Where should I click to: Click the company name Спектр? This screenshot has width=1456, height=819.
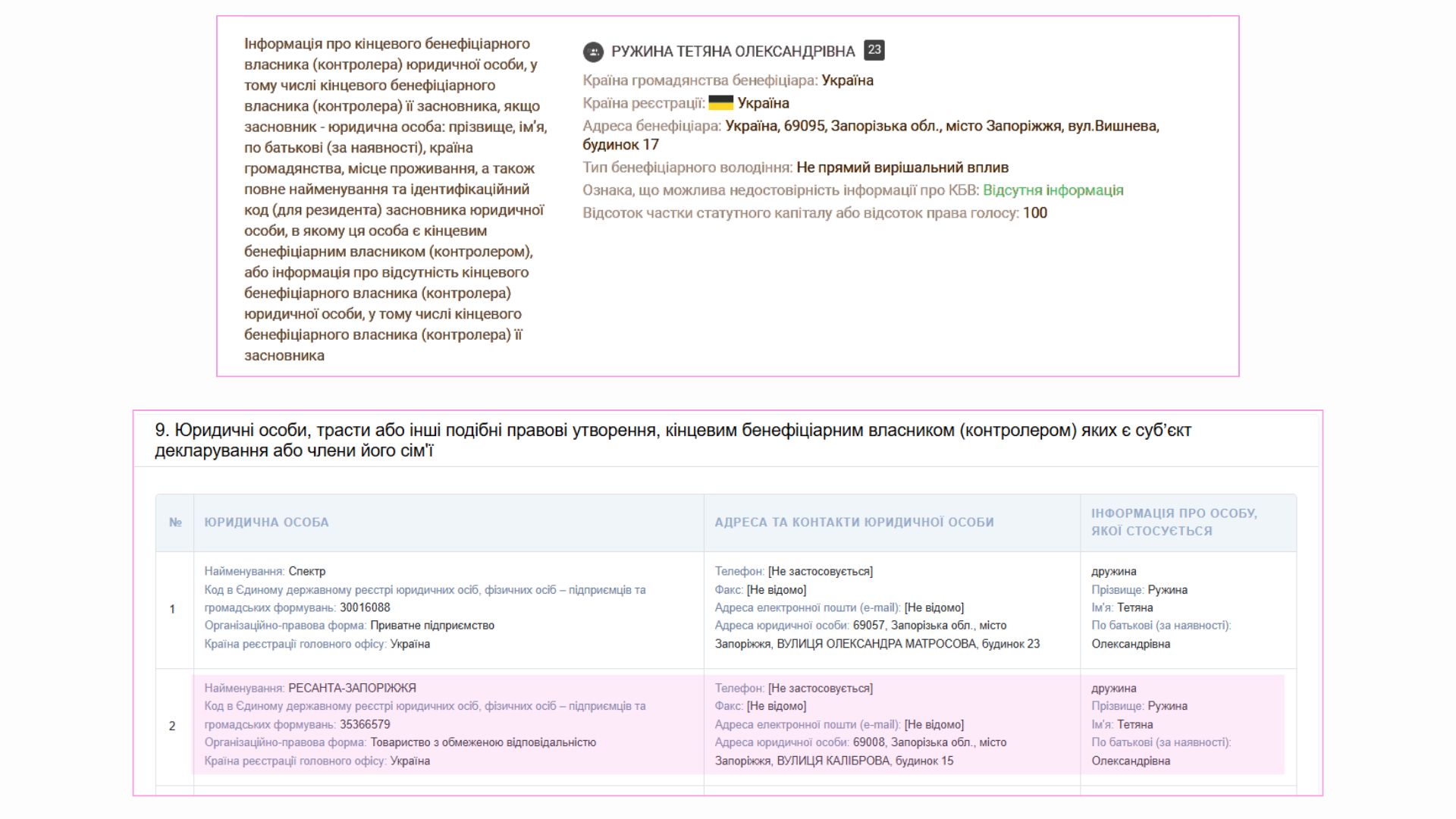pyautogui.click(x=306, y=571)
